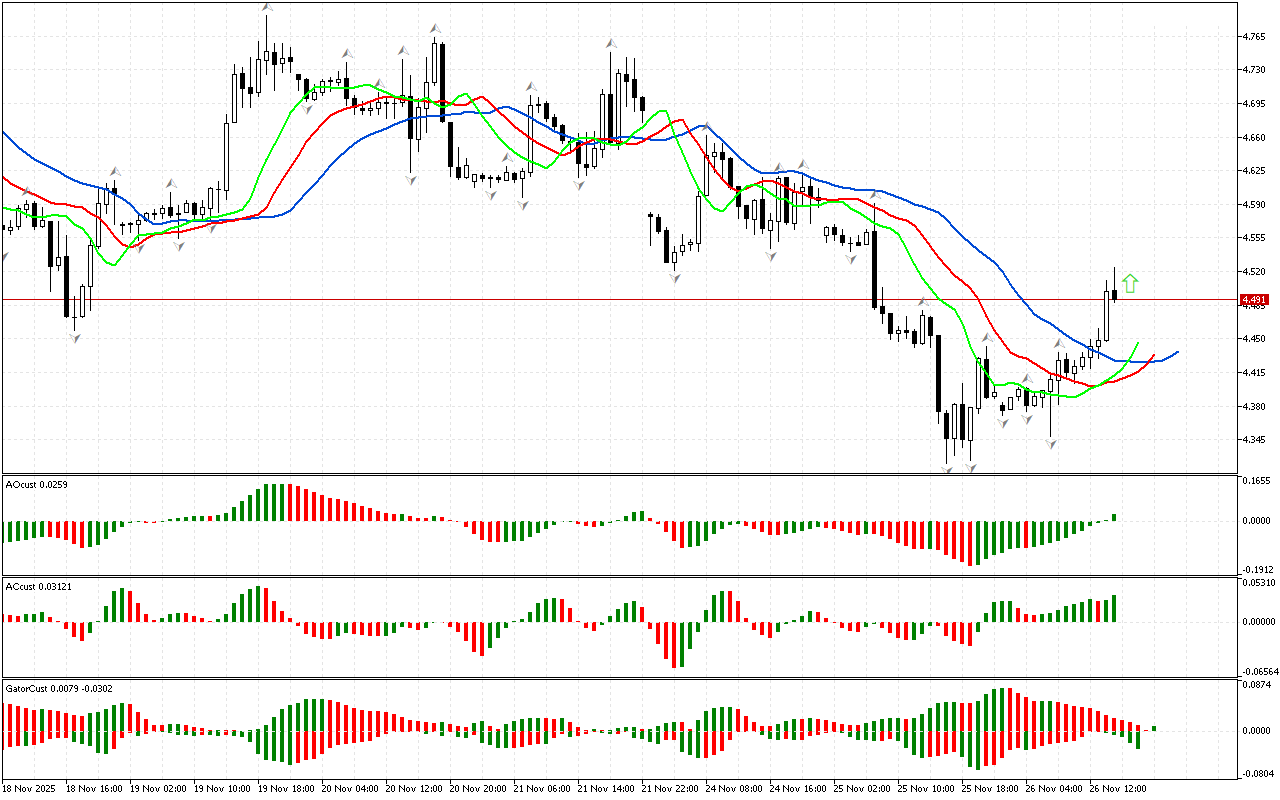Click the -0.06564 value on ACcust scale
Viewport: 1280px width, 800px height.
pos(1258,671)
